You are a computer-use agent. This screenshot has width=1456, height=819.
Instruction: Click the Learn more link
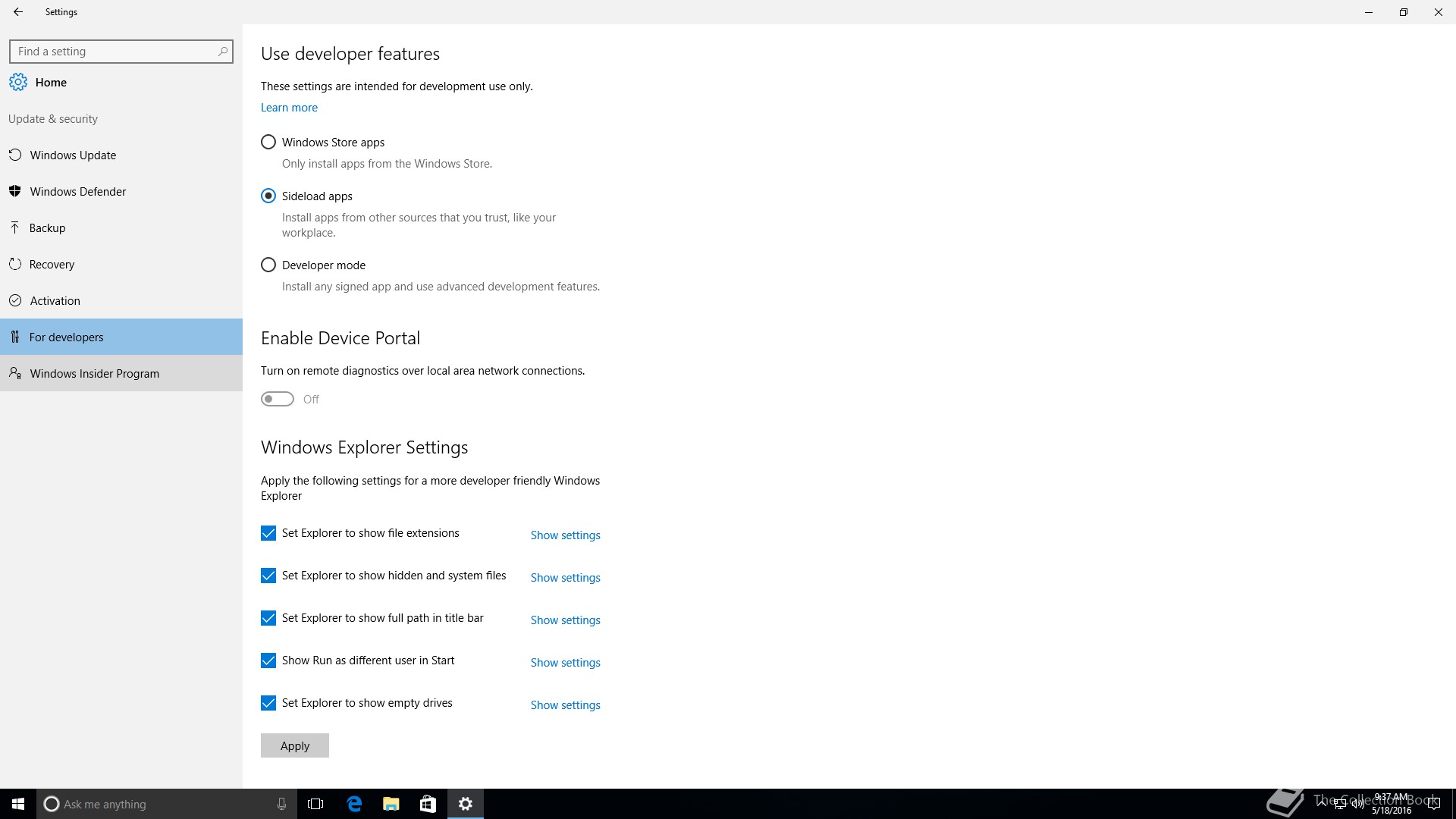point(289,108)
